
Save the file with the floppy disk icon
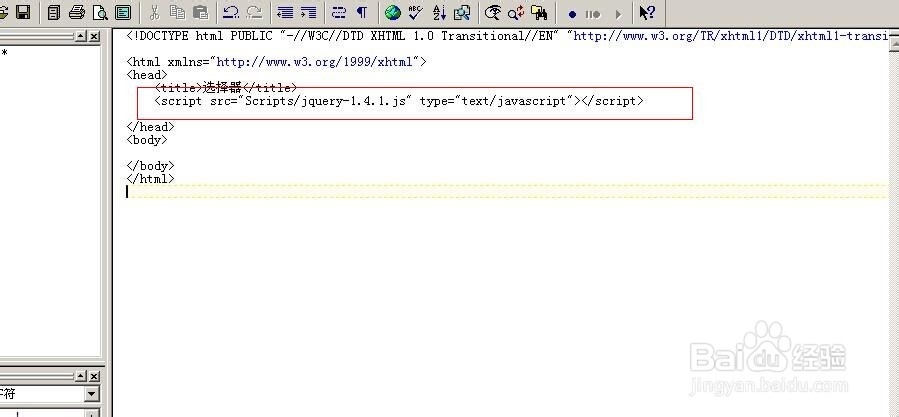coord(23,12)
